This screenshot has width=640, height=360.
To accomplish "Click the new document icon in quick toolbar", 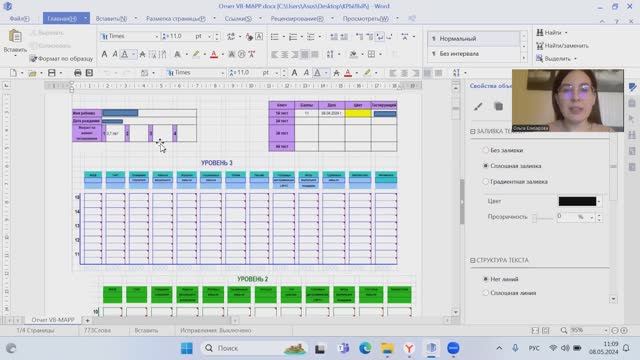I will point(13,73).
